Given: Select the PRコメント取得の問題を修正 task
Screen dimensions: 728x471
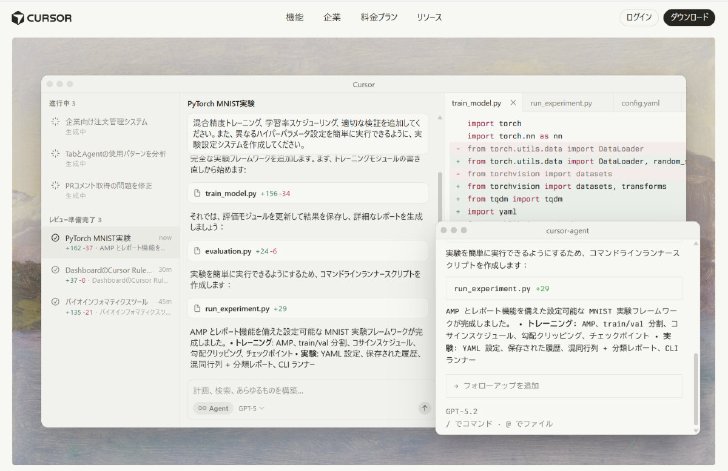Looking at the screenshot, I should tap(110, 190).
